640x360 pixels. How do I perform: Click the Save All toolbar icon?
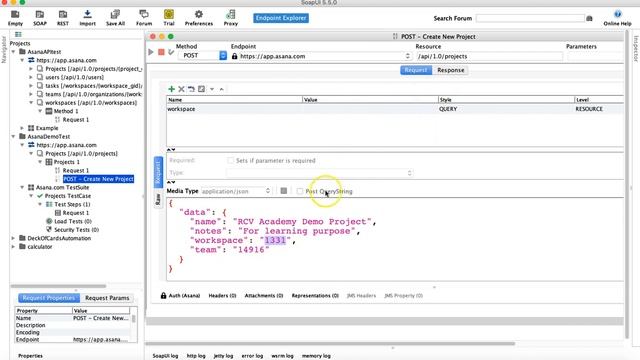(x=115, y=18)
